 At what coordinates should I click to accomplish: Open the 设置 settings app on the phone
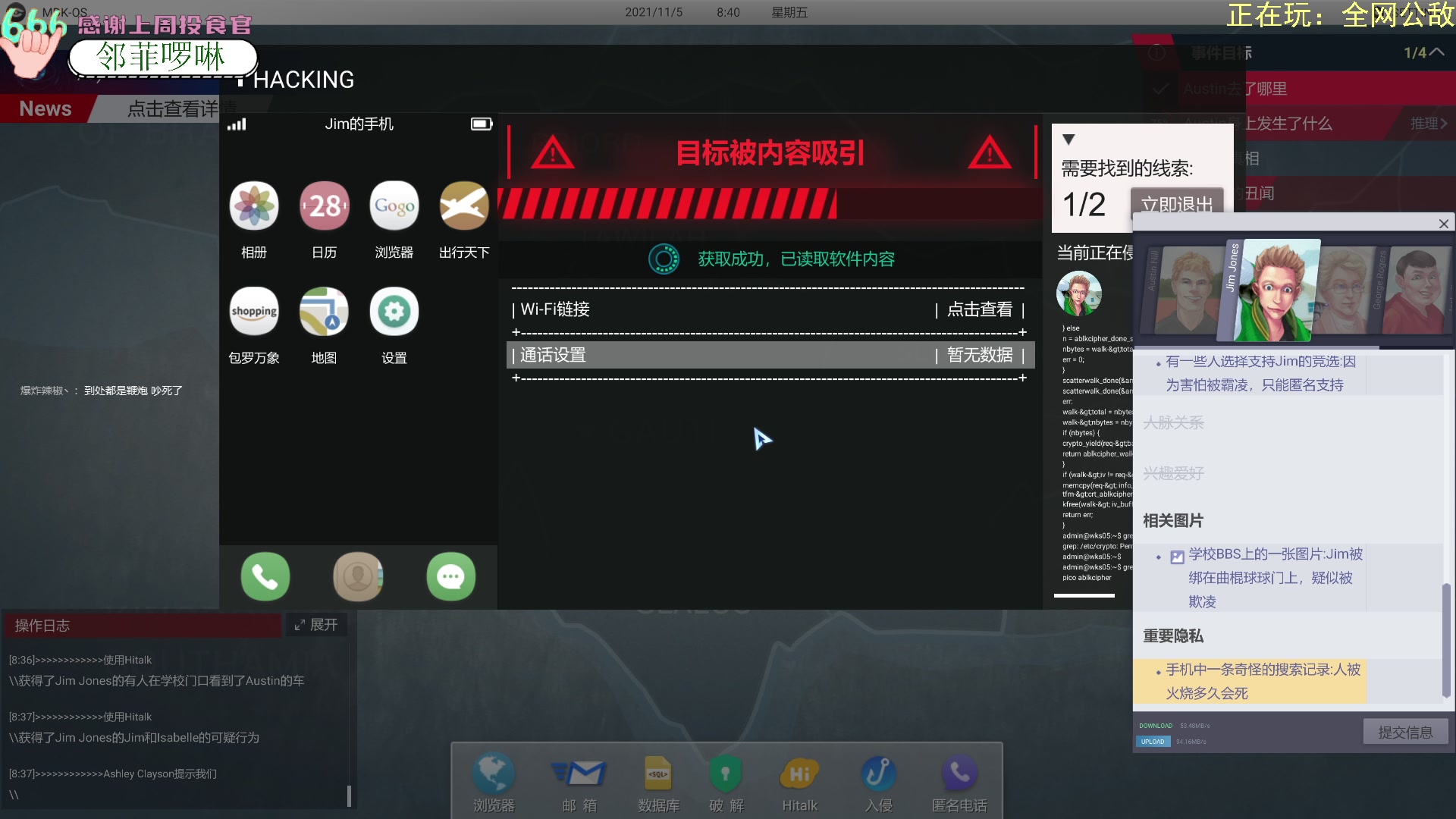click(394, 311)
